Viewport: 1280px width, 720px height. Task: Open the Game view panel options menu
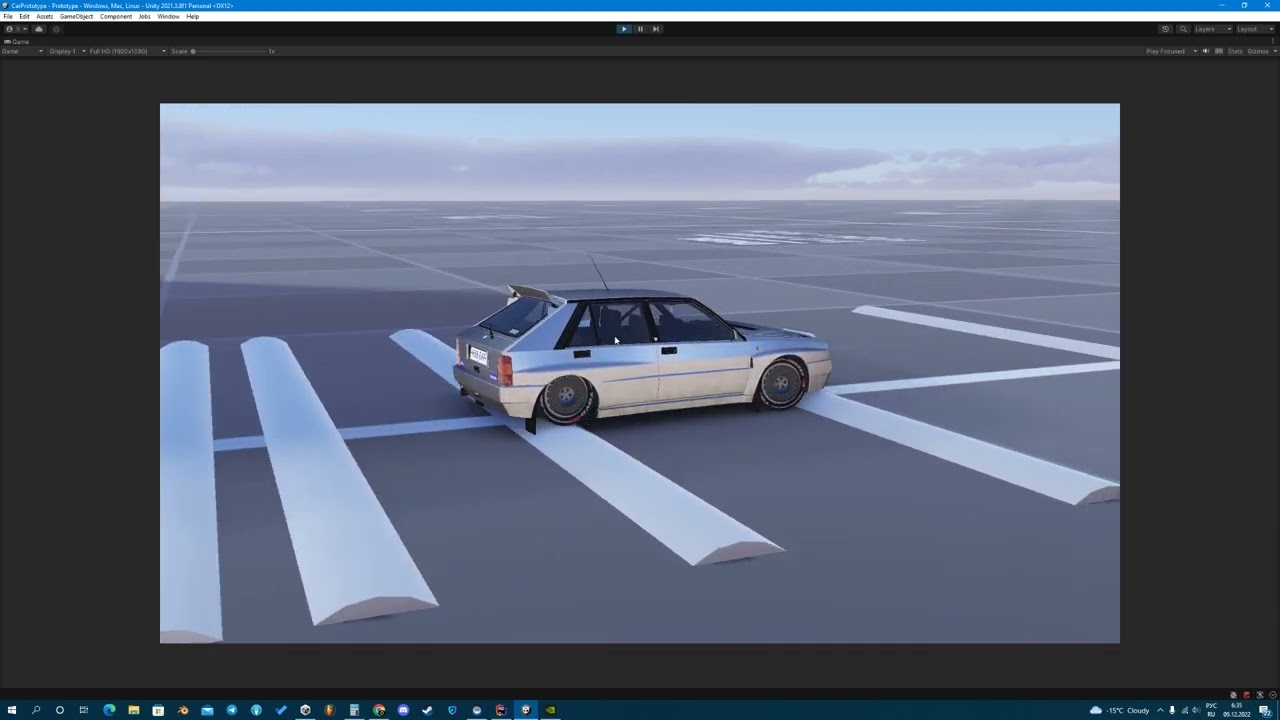coord(1274,41)
